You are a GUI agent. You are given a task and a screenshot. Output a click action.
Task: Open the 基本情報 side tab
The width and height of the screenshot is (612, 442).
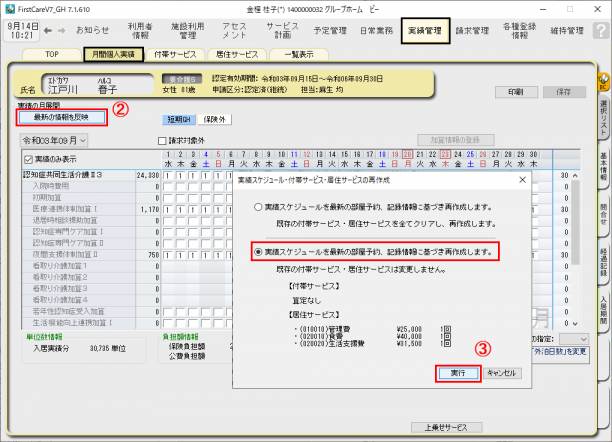coord(604,169)
